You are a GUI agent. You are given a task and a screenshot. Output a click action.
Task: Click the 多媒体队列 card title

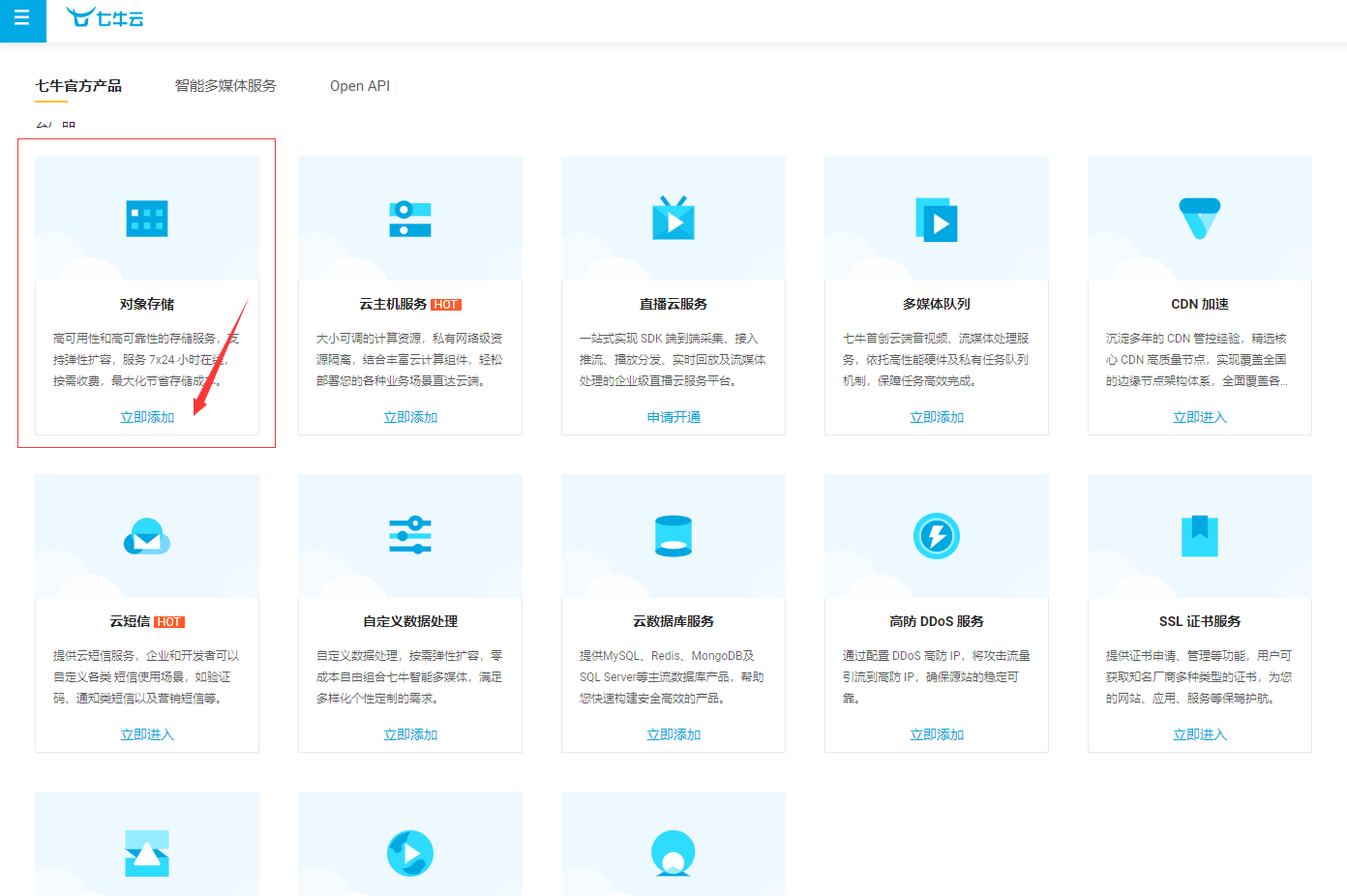[937, 304]
